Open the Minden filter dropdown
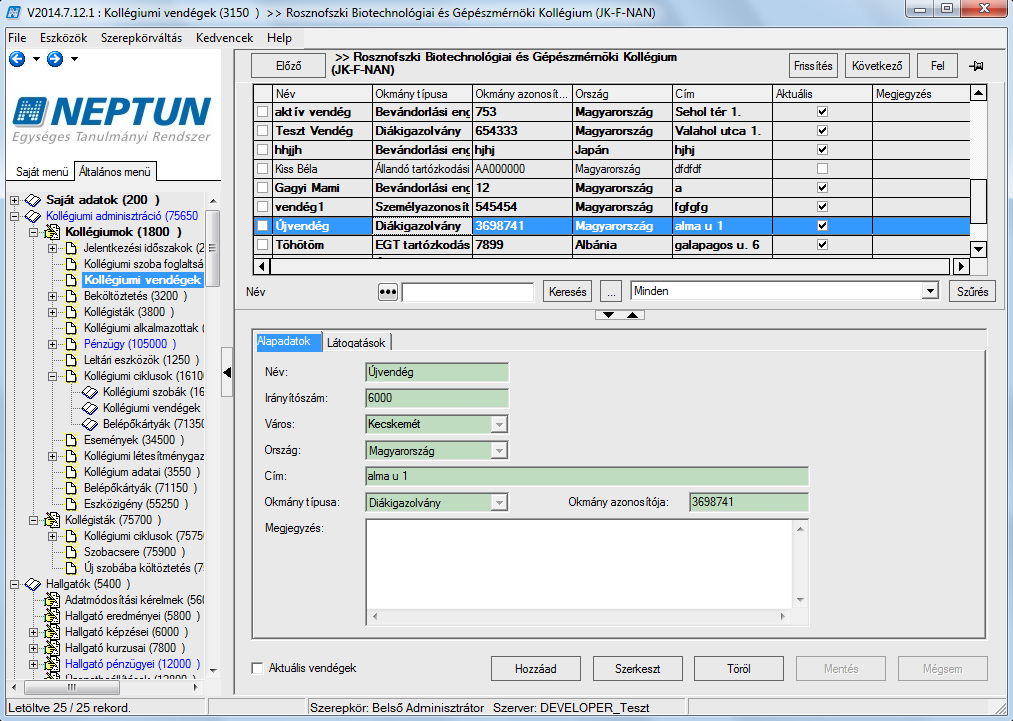This screenshot has height=721, width=1013. [x=930, y=291]
